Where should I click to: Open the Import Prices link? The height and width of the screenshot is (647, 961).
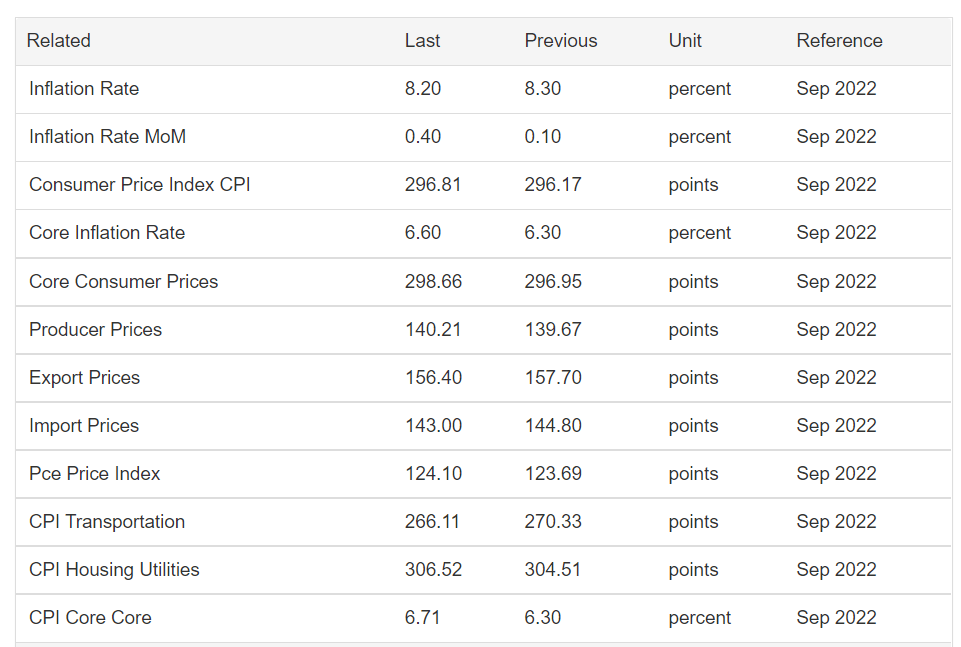[x=84, y=425]
